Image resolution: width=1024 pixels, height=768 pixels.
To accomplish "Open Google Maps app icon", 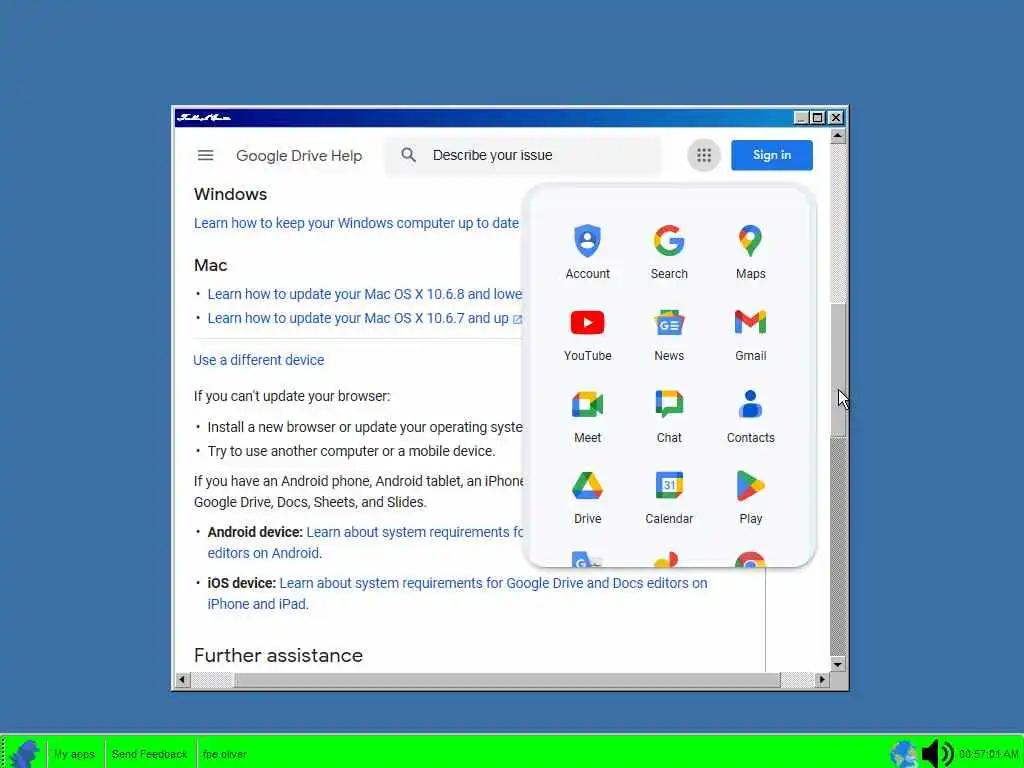I will (750, 252).
